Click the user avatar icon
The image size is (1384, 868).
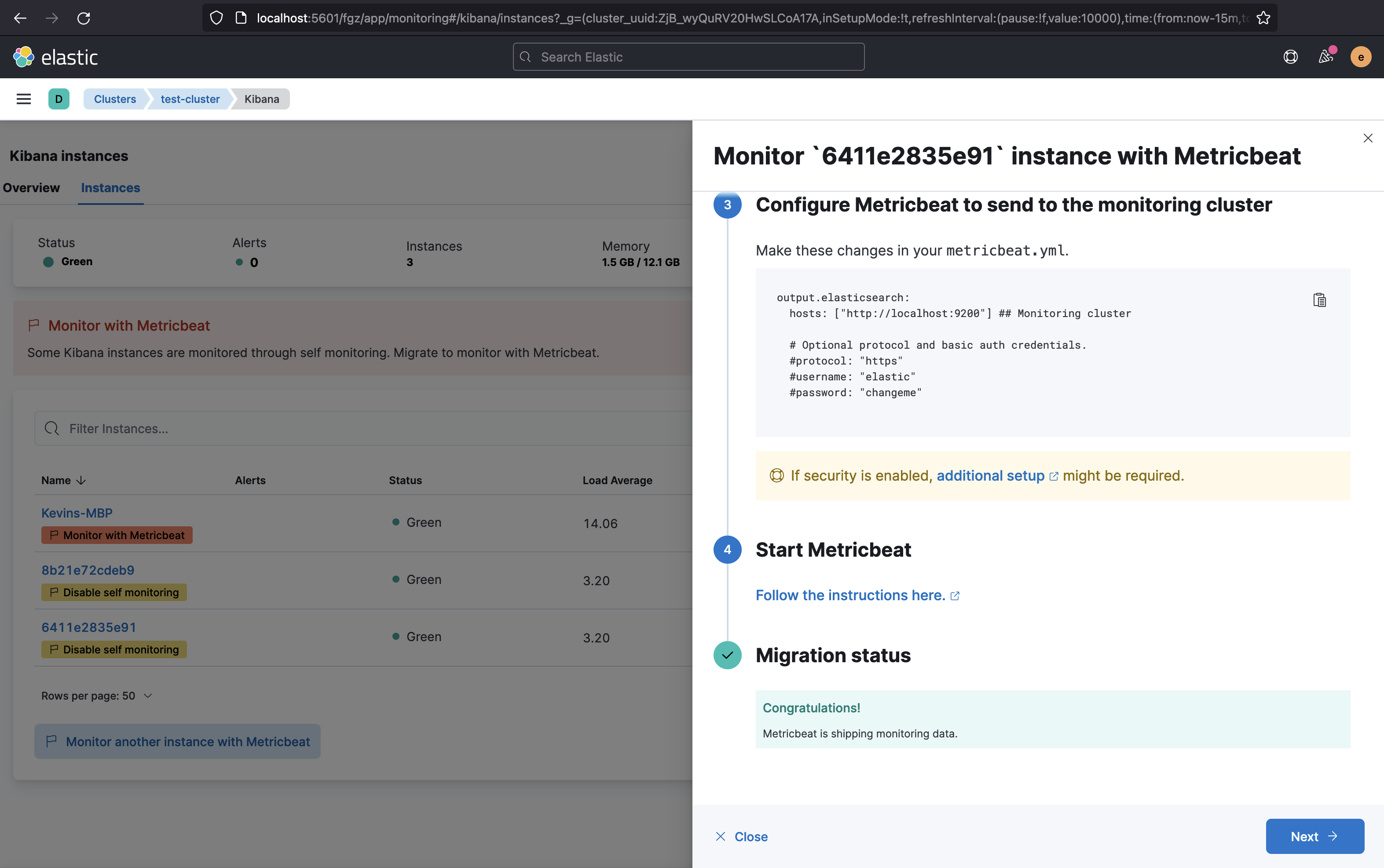pyautogui.click(x=1360, y=57)
